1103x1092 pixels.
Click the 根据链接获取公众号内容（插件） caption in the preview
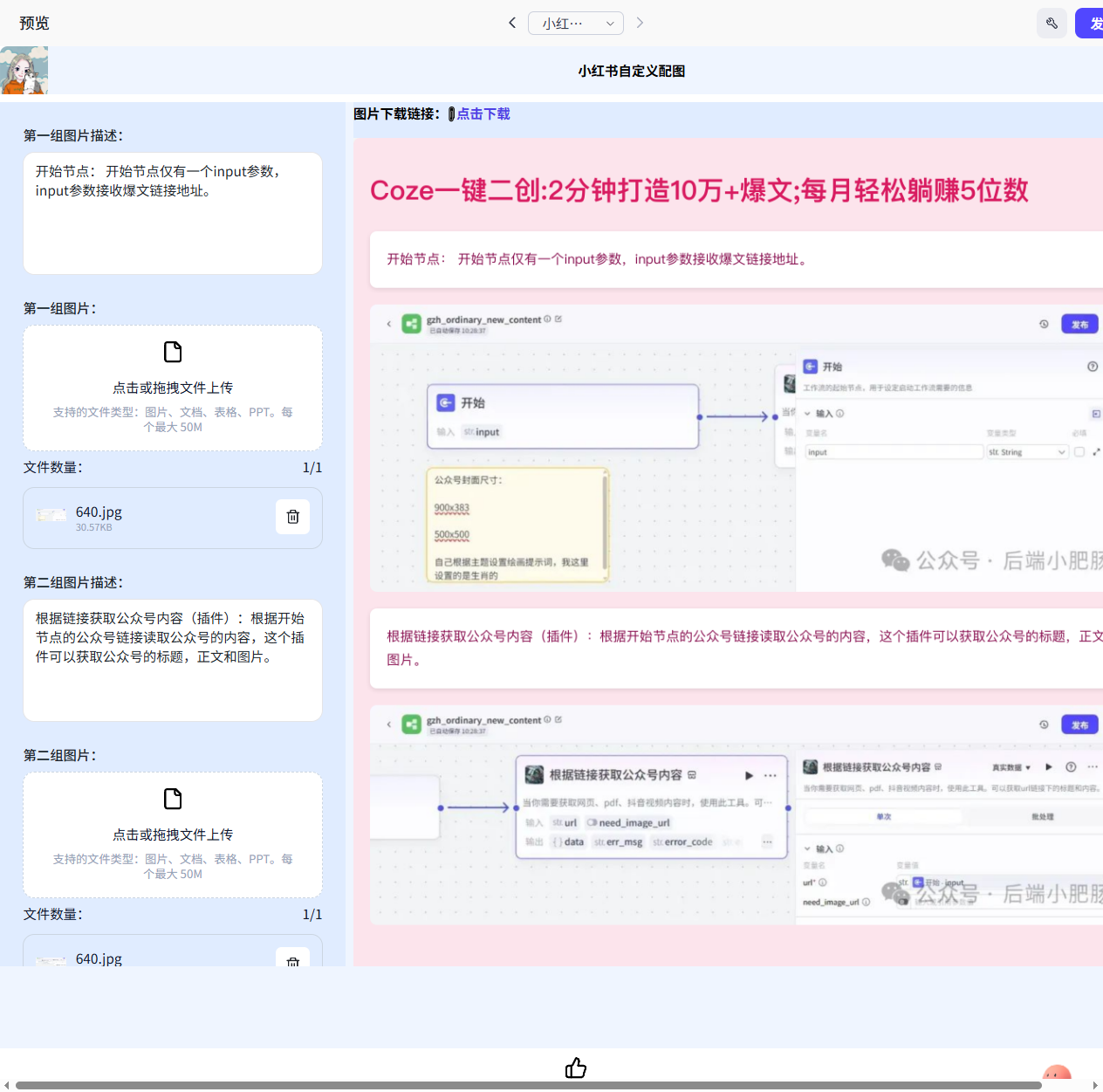[744, 648]
